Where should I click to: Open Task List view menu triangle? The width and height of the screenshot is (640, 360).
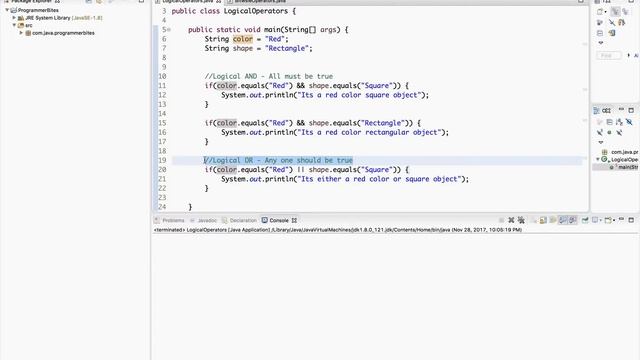[x=601, y=42]
